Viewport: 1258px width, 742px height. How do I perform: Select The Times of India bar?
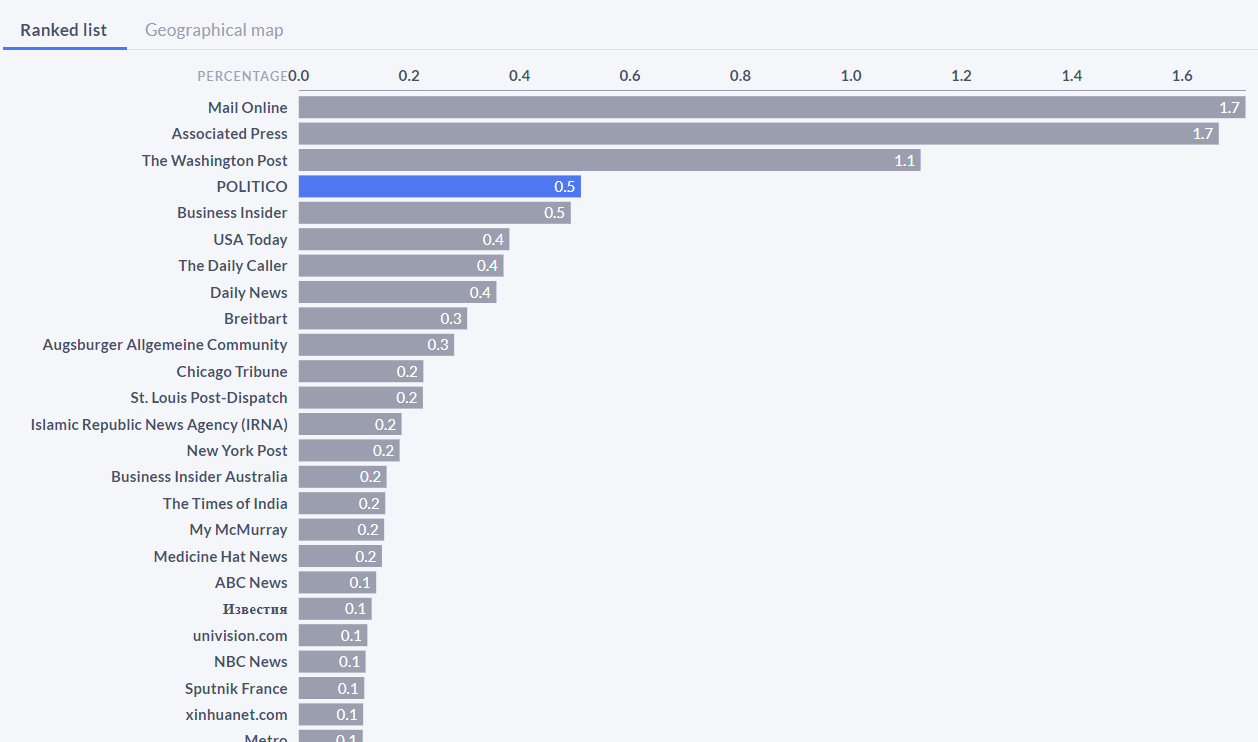[x=342, y=503]
